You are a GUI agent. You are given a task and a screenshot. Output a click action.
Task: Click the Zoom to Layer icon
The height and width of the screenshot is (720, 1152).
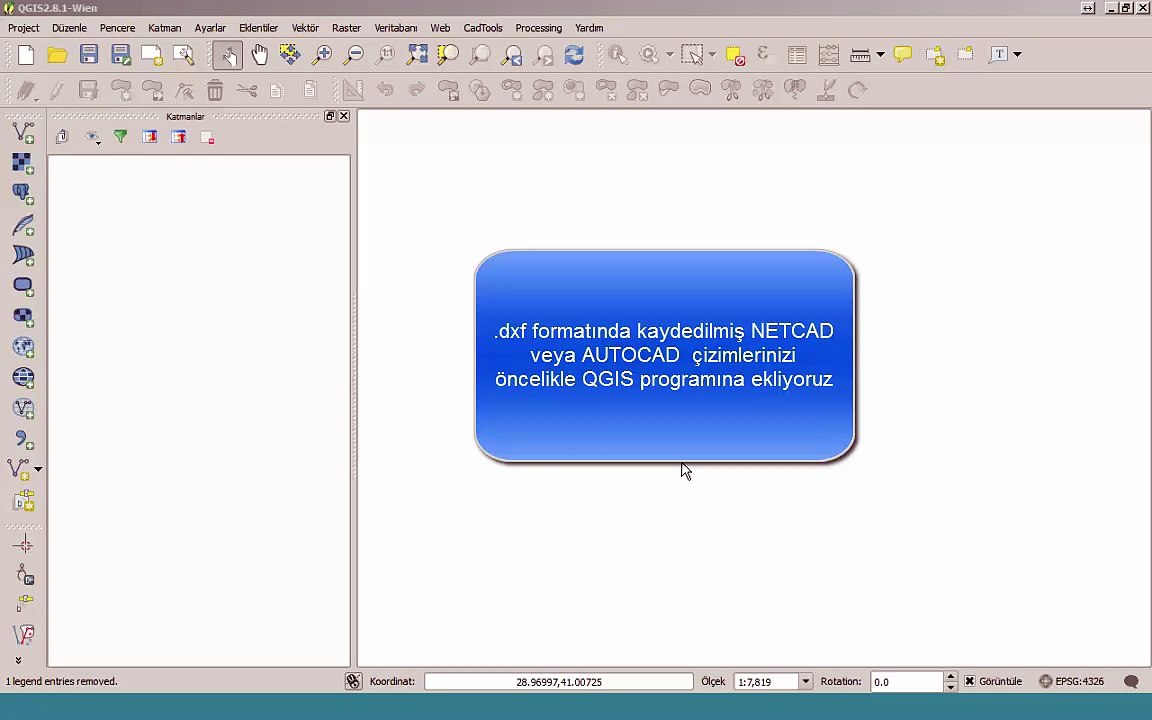coord(480,55)
